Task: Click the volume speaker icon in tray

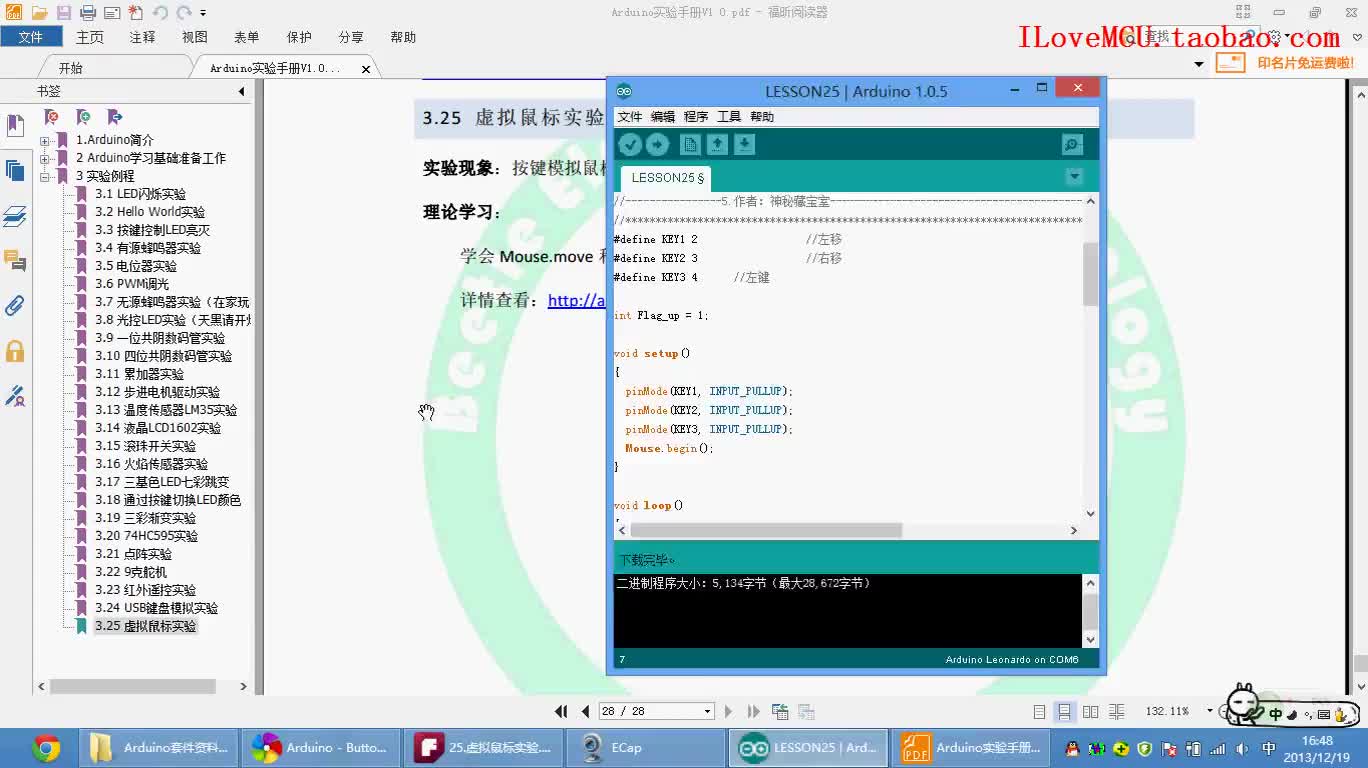Action: click(x=1242, y=748)
